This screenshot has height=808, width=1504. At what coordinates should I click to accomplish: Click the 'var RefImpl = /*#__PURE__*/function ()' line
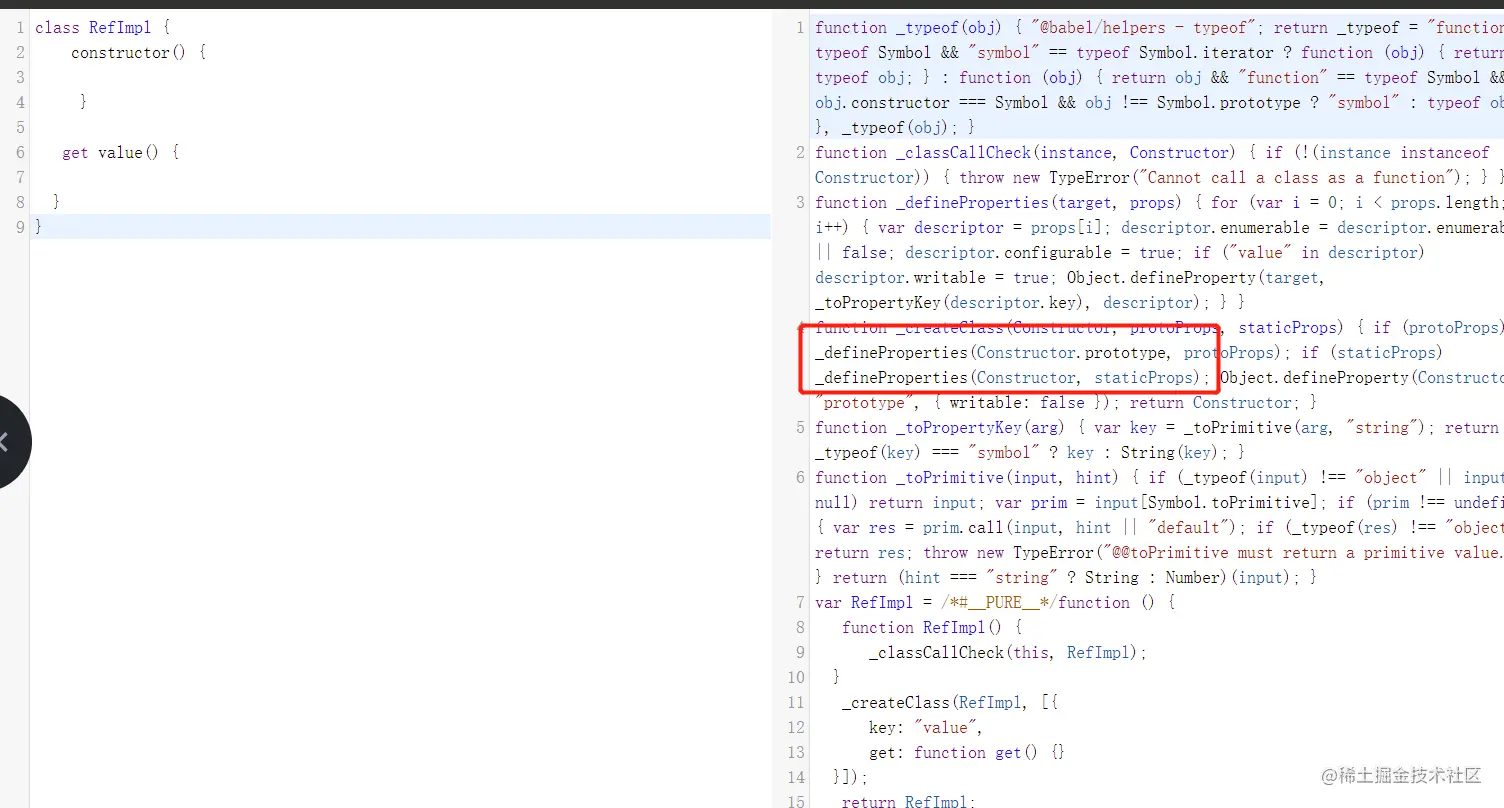tap(995, 603)
